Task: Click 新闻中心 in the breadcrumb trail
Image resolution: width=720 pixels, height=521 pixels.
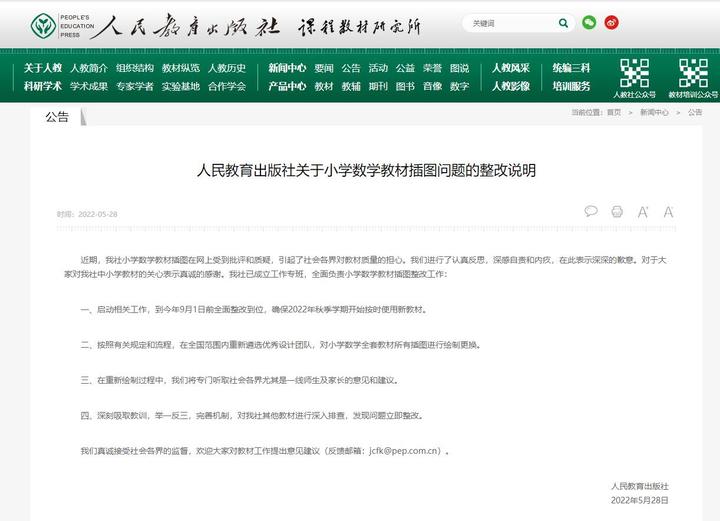Action: pyautogui.click(x=654, y=113)
